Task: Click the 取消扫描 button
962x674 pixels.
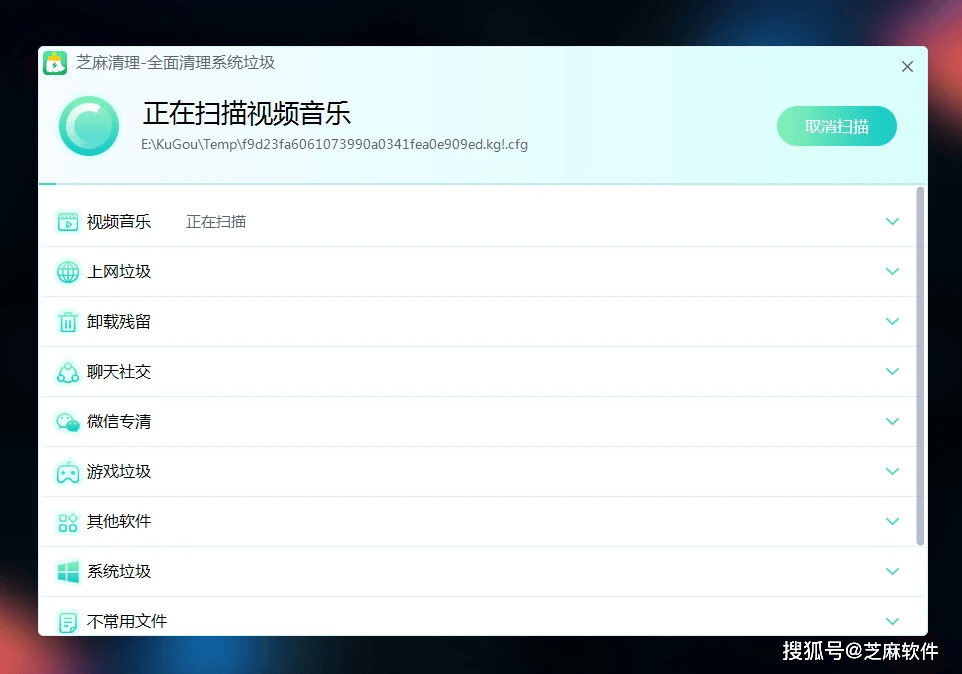Action: pyautogui.click(x=837, y=126)
